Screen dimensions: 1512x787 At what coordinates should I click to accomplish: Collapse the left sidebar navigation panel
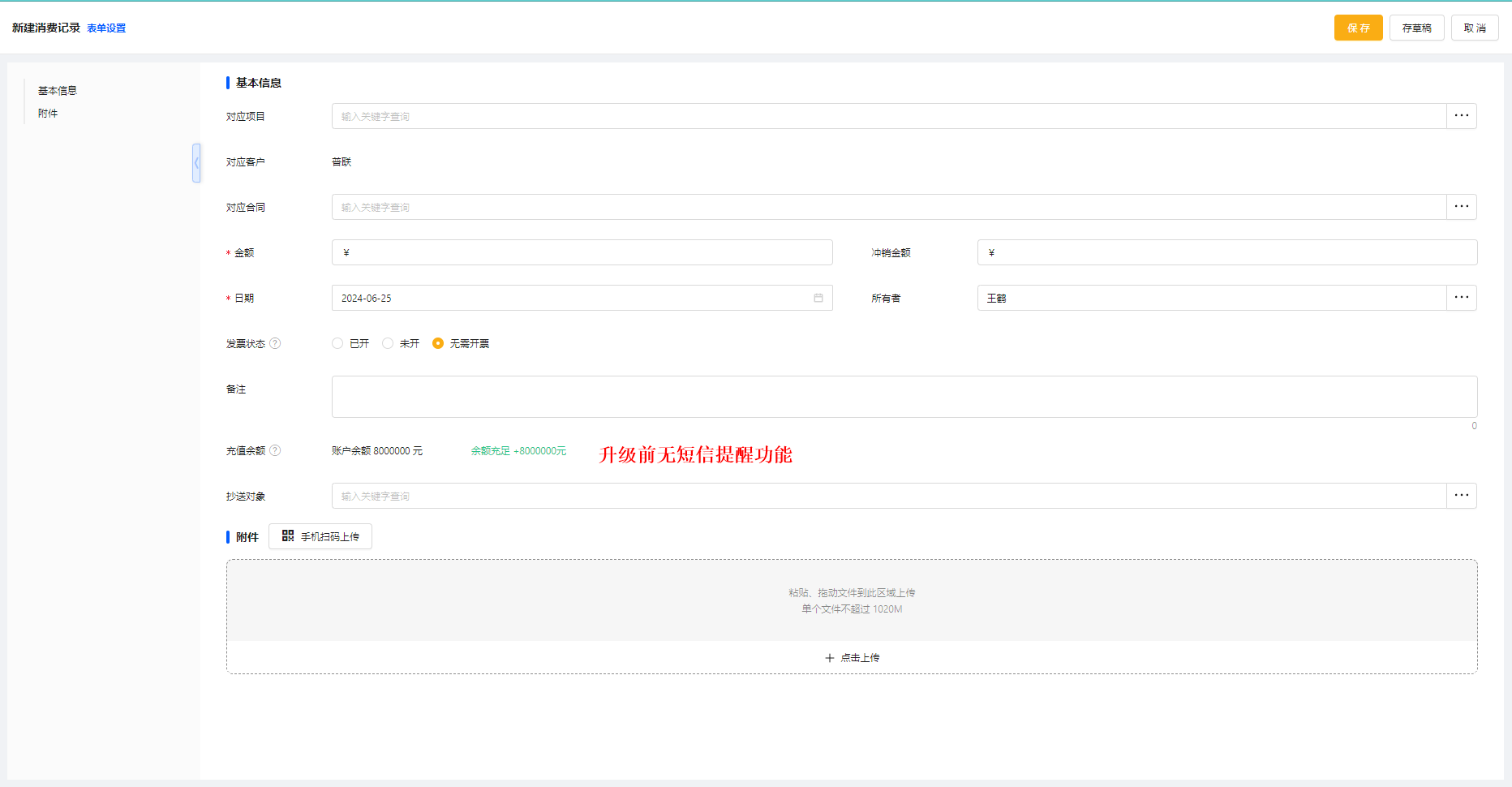pyautogui.click(x=196, y=163)
